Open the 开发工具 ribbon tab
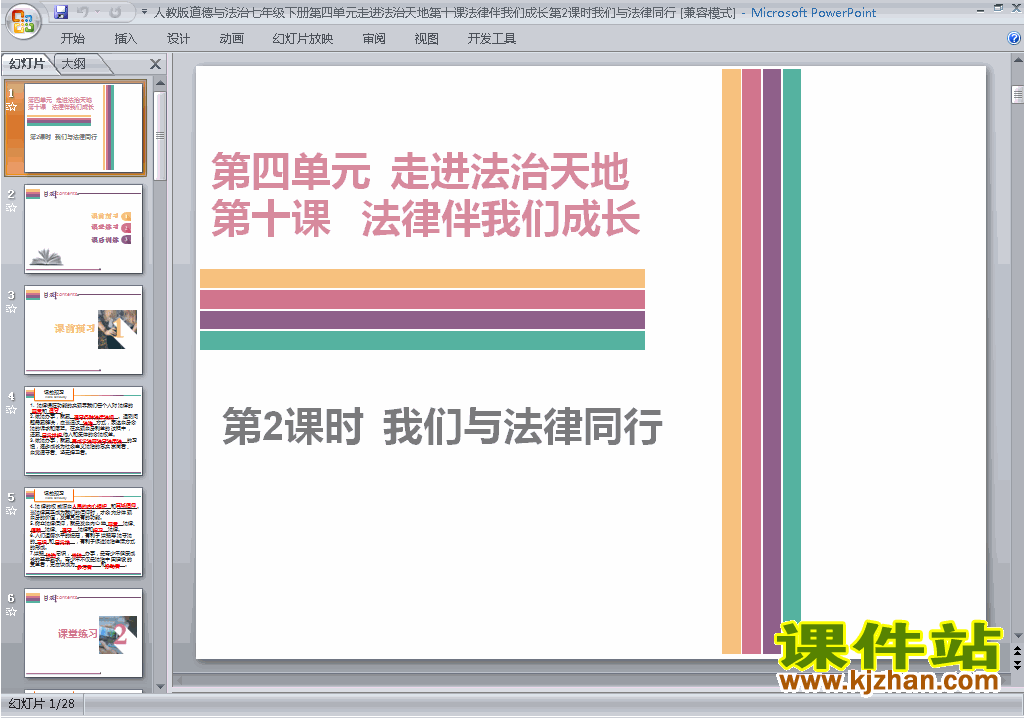The image size is (1024, 718). [x=492, y=39]
